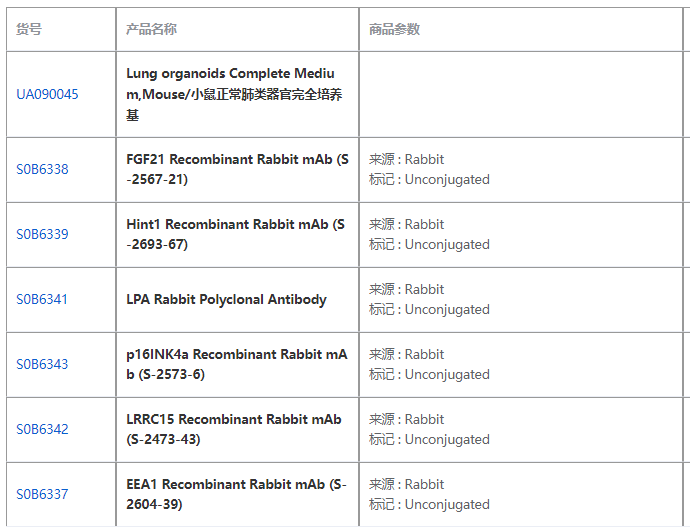Click FGF21 Recombinant Rabbit mAb product name
Screen dimensions: 690x531
236,170
